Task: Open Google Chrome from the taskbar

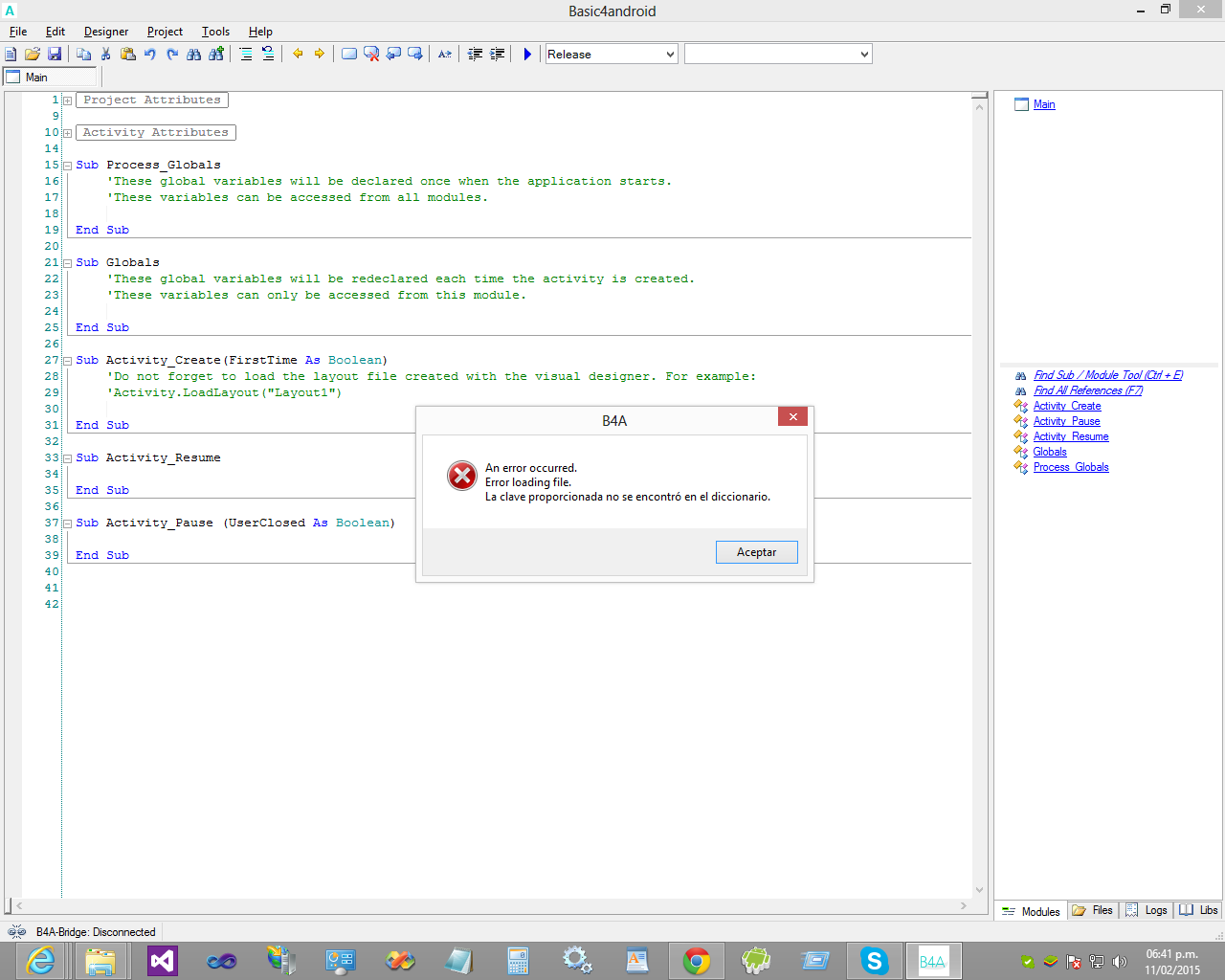Action: coord(697,961)
